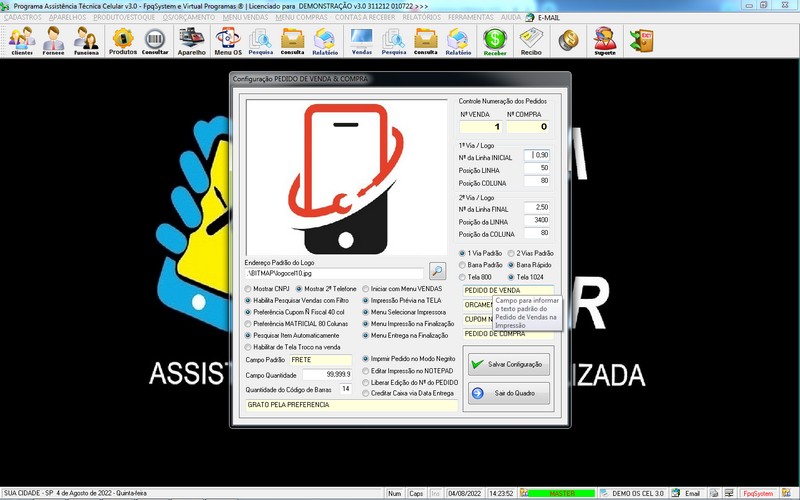Click the Nº VENDA number field
The height and width of the screenshot is (500, 800).
point(481,127)
